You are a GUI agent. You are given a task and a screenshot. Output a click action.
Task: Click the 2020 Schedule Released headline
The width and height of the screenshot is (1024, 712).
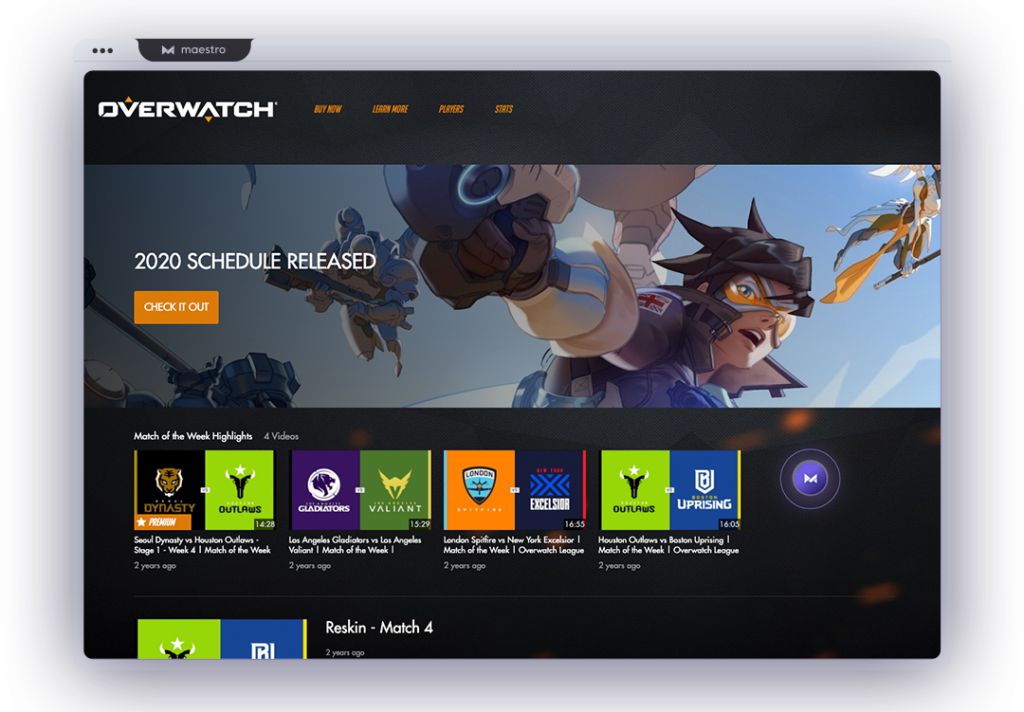pos(255,261)
